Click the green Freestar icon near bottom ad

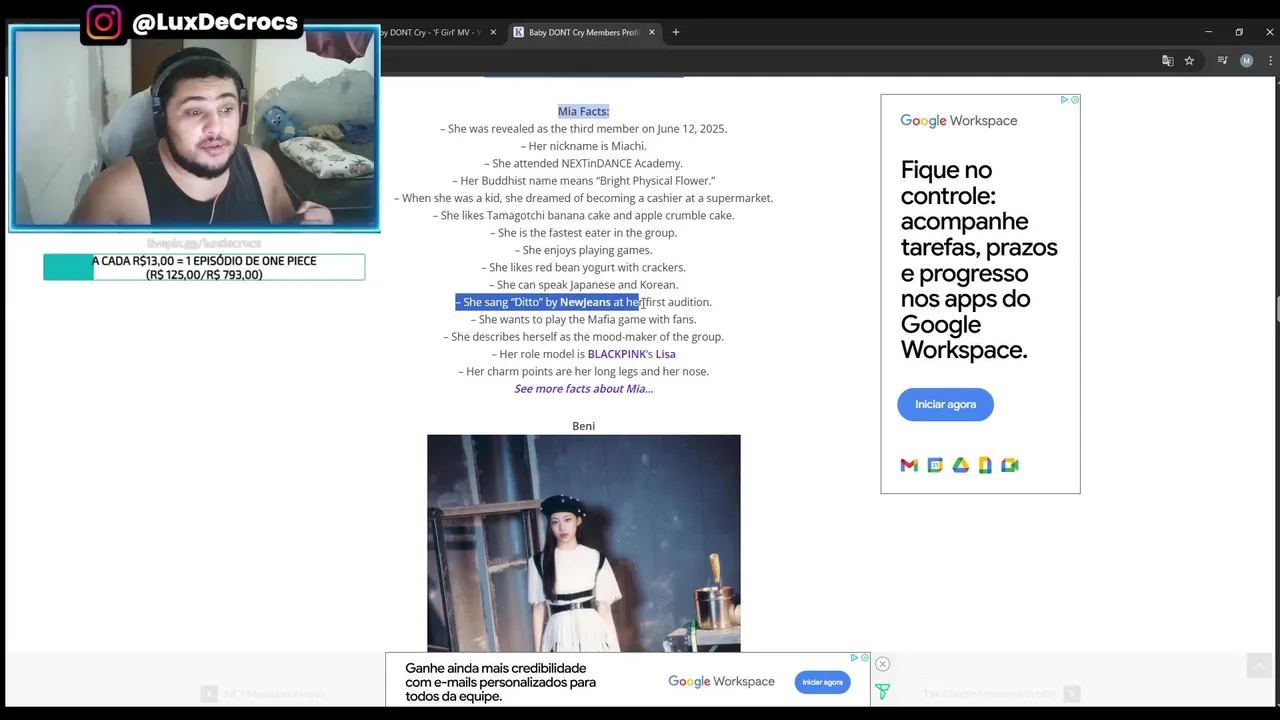pyautogui.click(x=882, y=691)
